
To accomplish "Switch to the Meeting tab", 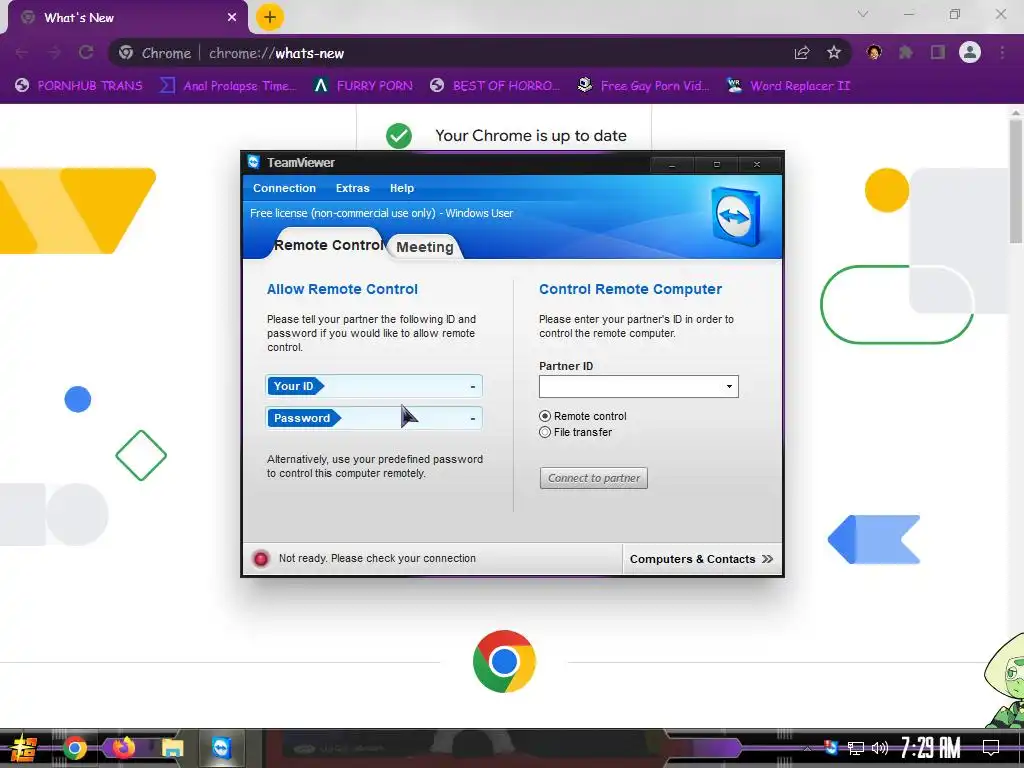I will pyautogui.click(x=424, y=247).
